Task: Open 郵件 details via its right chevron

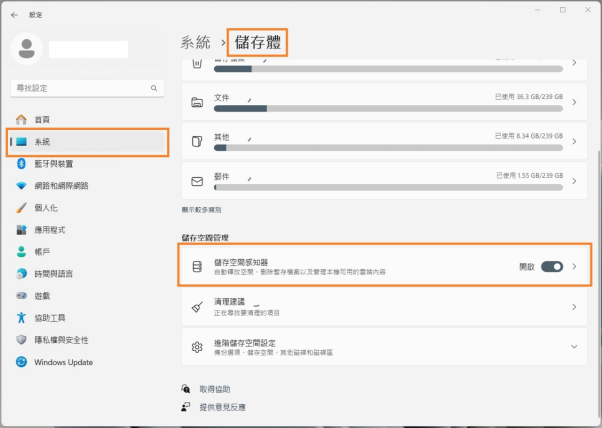Action: [574, 181]
